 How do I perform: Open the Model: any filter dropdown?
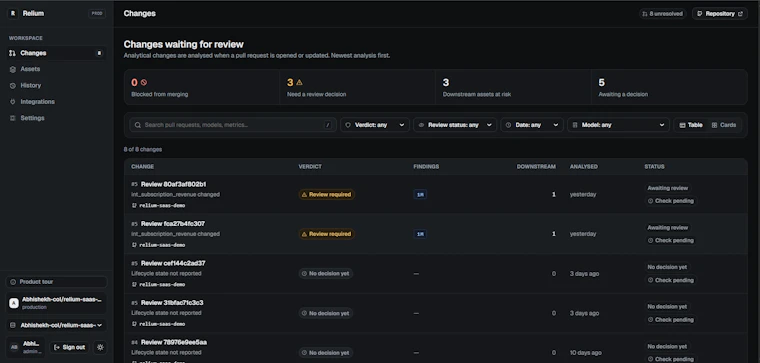coord(618,125)
